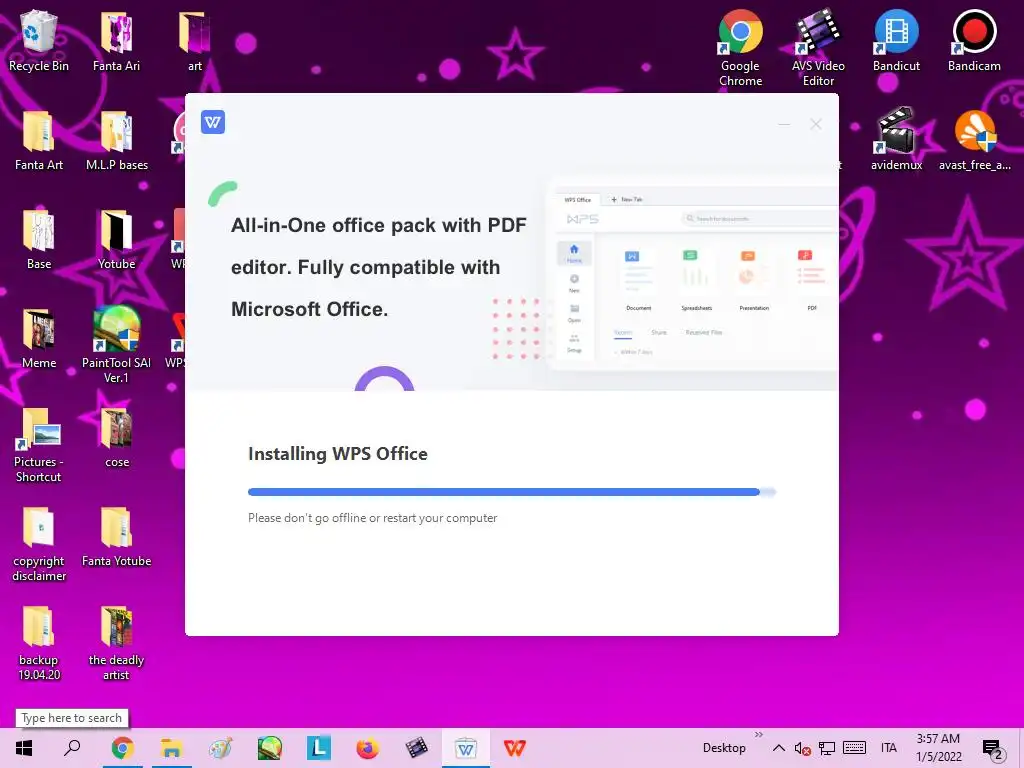Open the Yotube folder
The image size is (1024, 768).
point(116,239)
